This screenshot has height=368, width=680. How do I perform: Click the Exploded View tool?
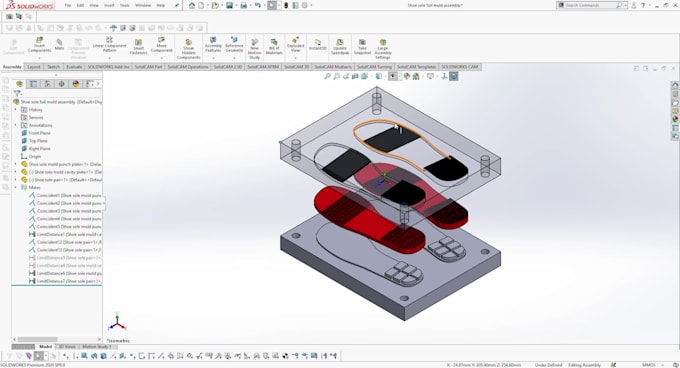point(295,45)
